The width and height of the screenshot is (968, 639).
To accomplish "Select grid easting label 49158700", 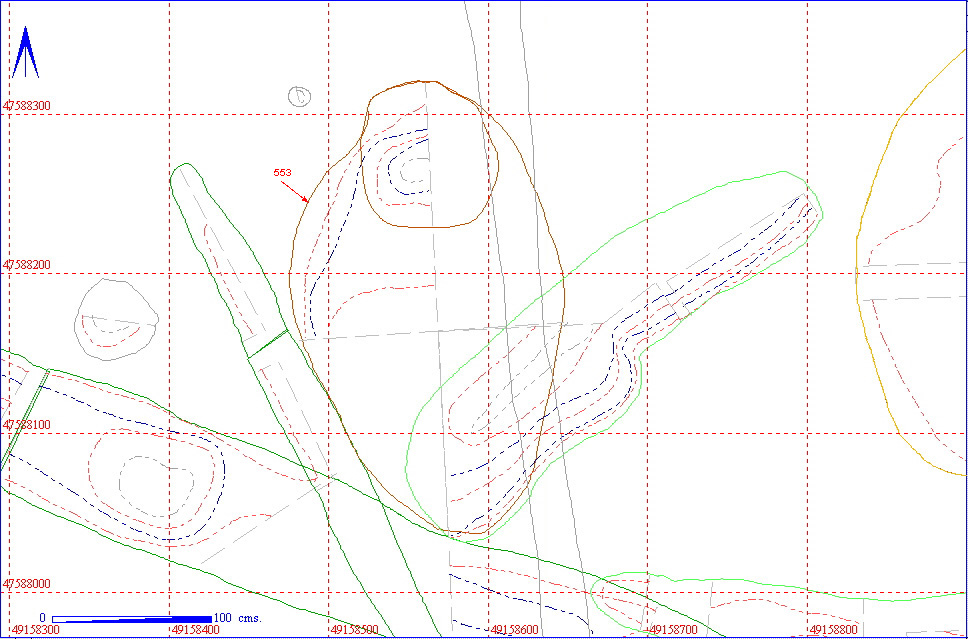I will (x=674, y=630).
